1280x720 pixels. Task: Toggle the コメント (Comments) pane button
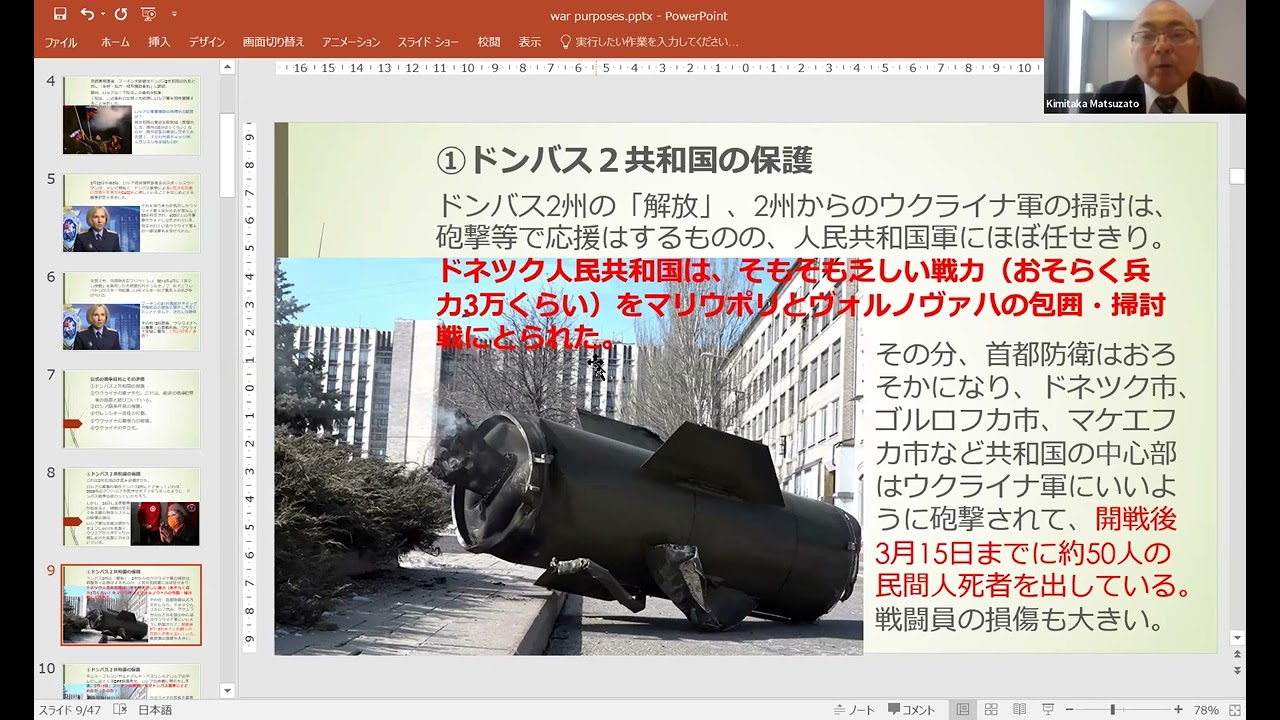point(911,710)
